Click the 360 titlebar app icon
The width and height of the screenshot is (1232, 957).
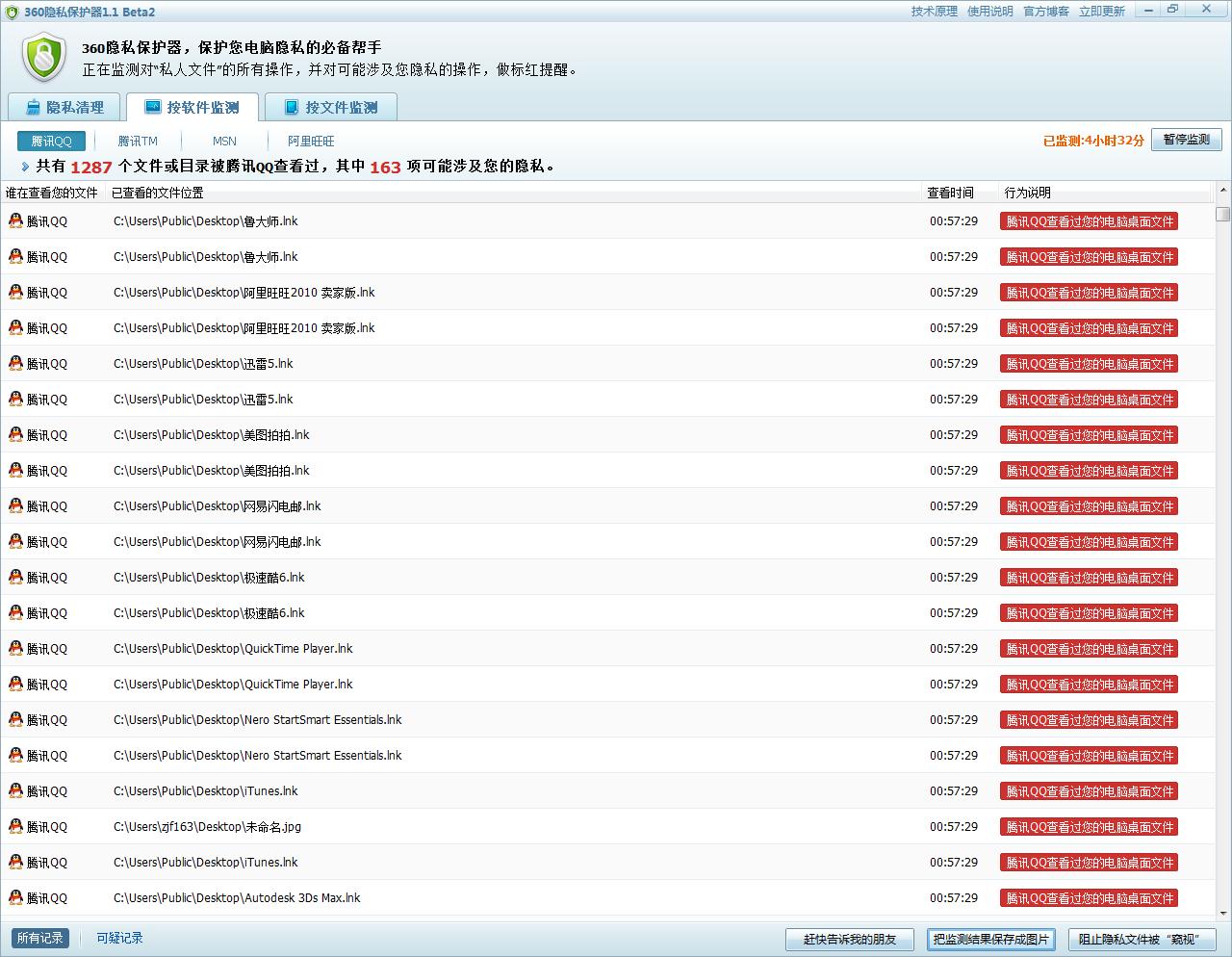click(x=12, y=12)
